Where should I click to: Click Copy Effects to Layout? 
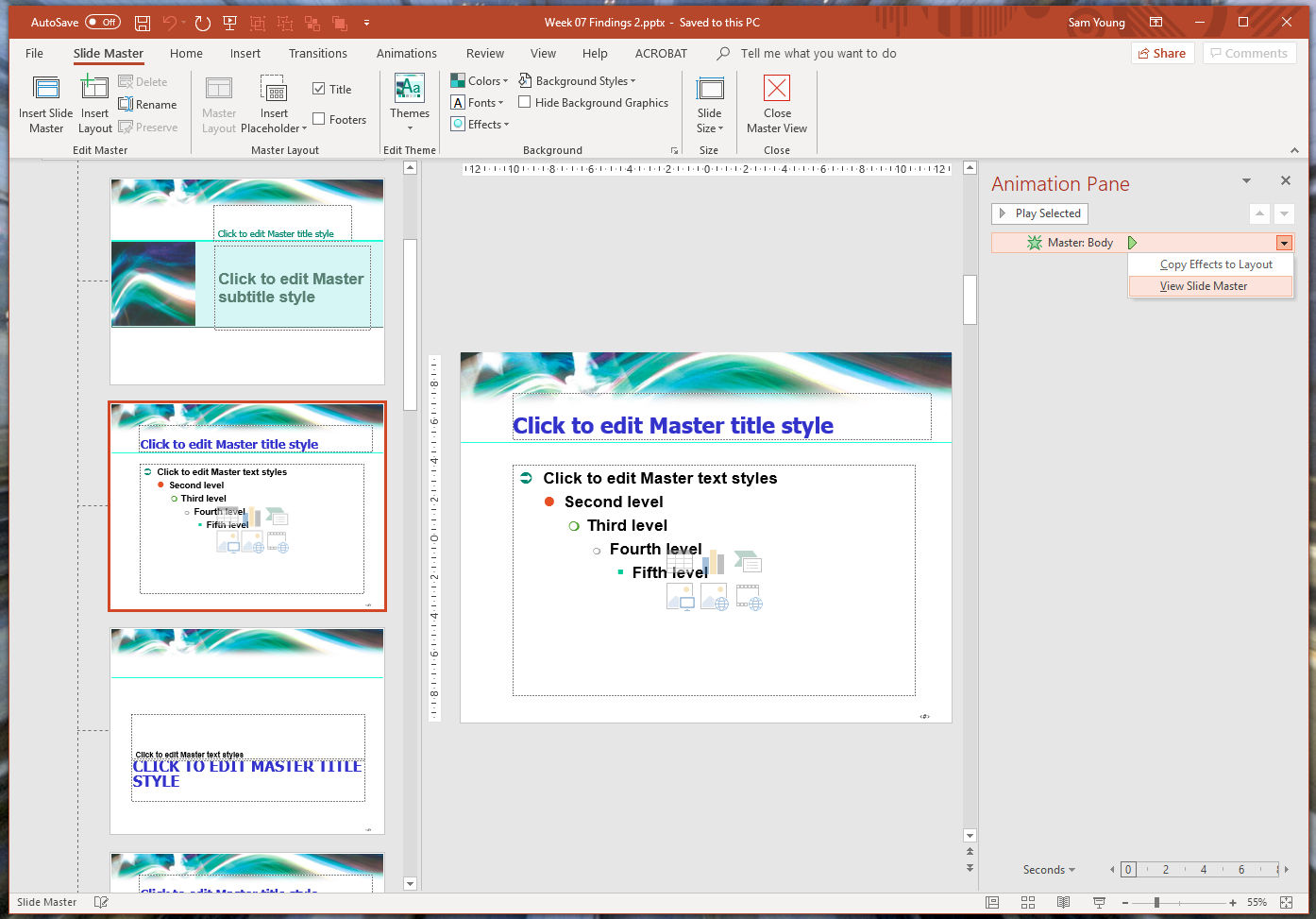tap(1216, 264)
